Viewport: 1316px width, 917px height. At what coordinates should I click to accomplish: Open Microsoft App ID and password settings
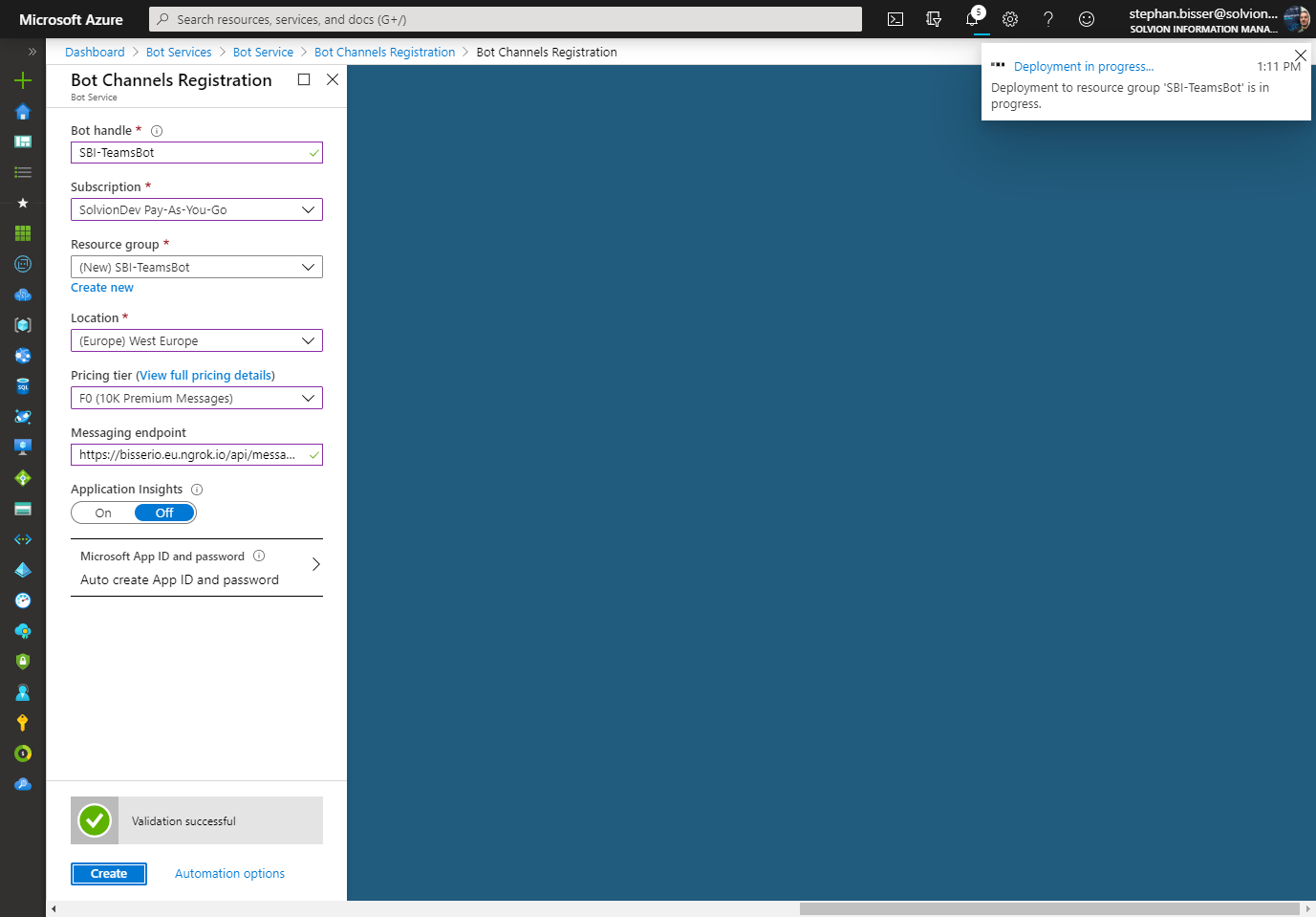tap(197, 568)
